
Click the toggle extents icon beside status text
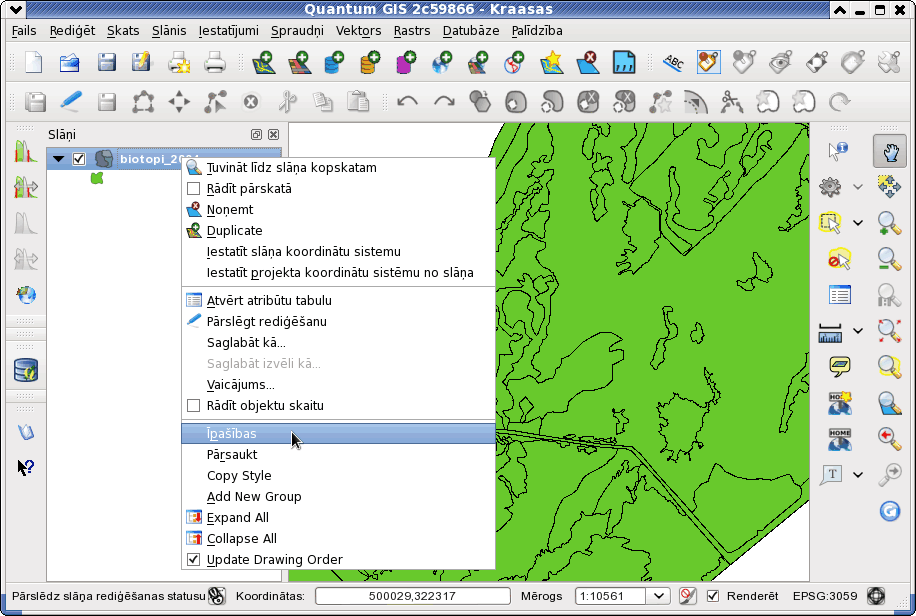(x=217, y=596)
